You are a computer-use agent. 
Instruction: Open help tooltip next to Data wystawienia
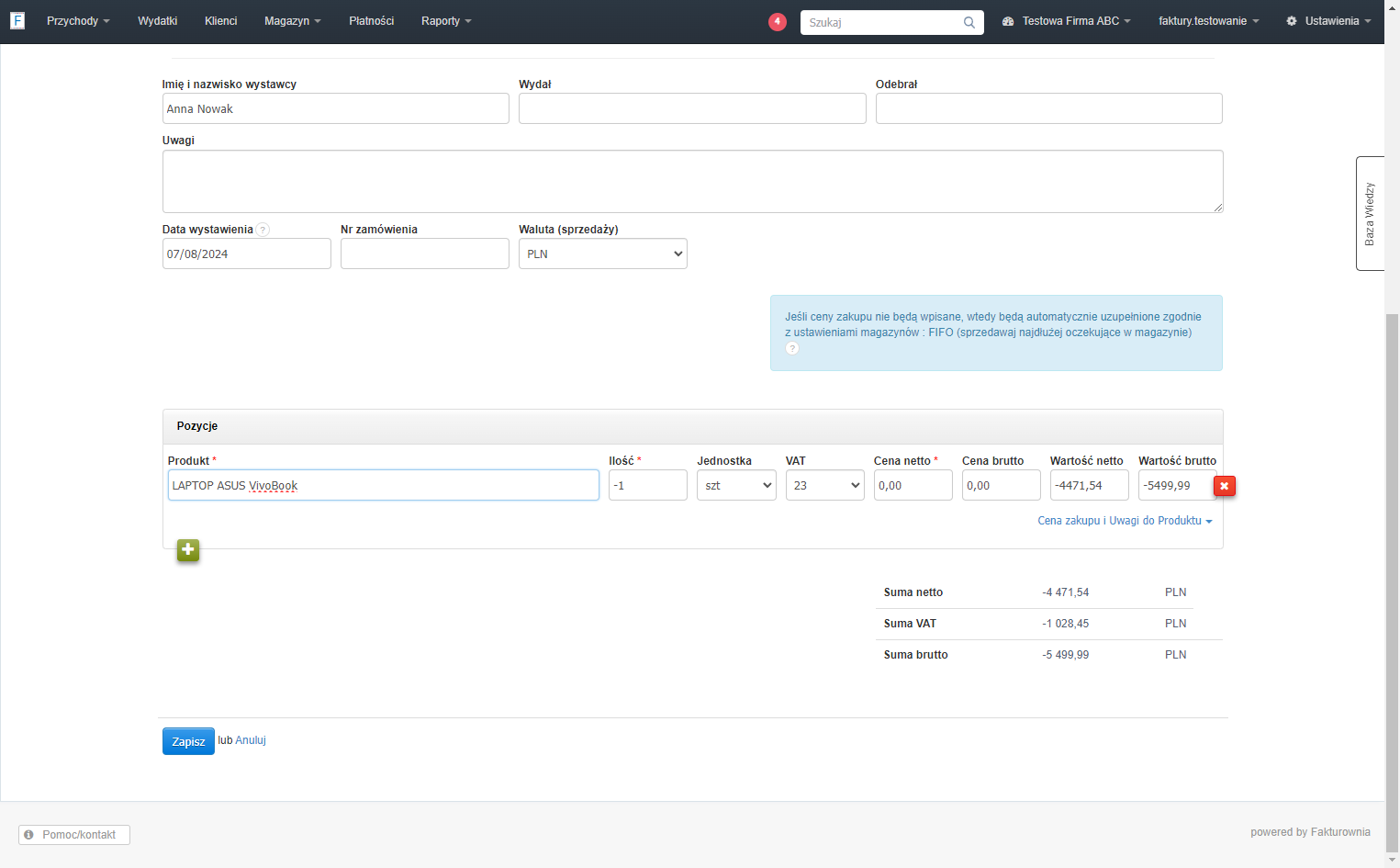263,230
